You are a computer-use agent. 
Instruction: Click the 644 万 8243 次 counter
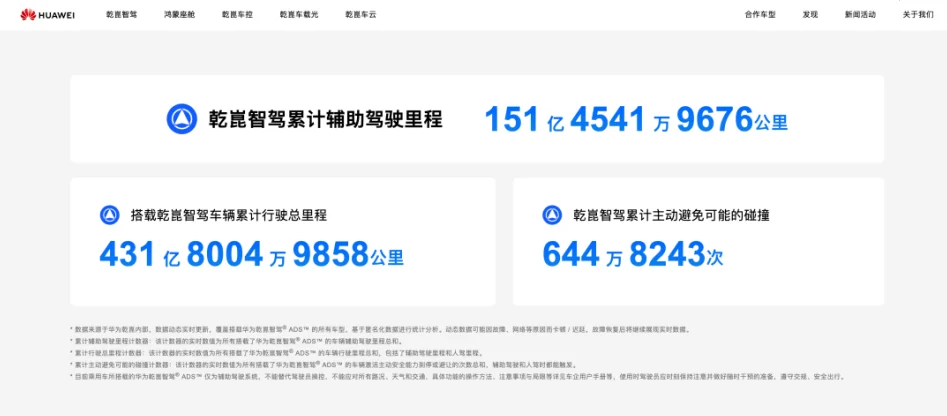632,254
